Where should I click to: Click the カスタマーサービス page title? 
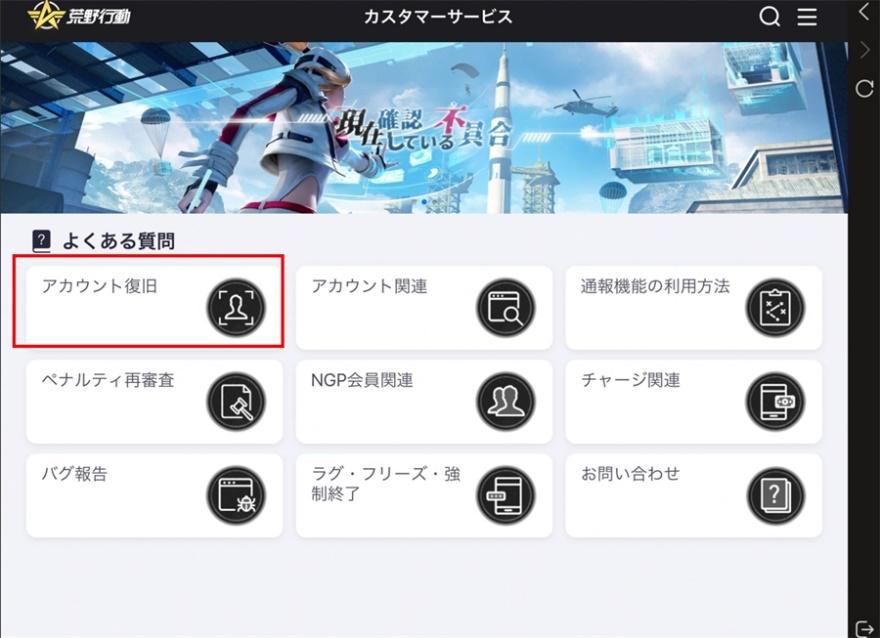(x=438, y=17)
